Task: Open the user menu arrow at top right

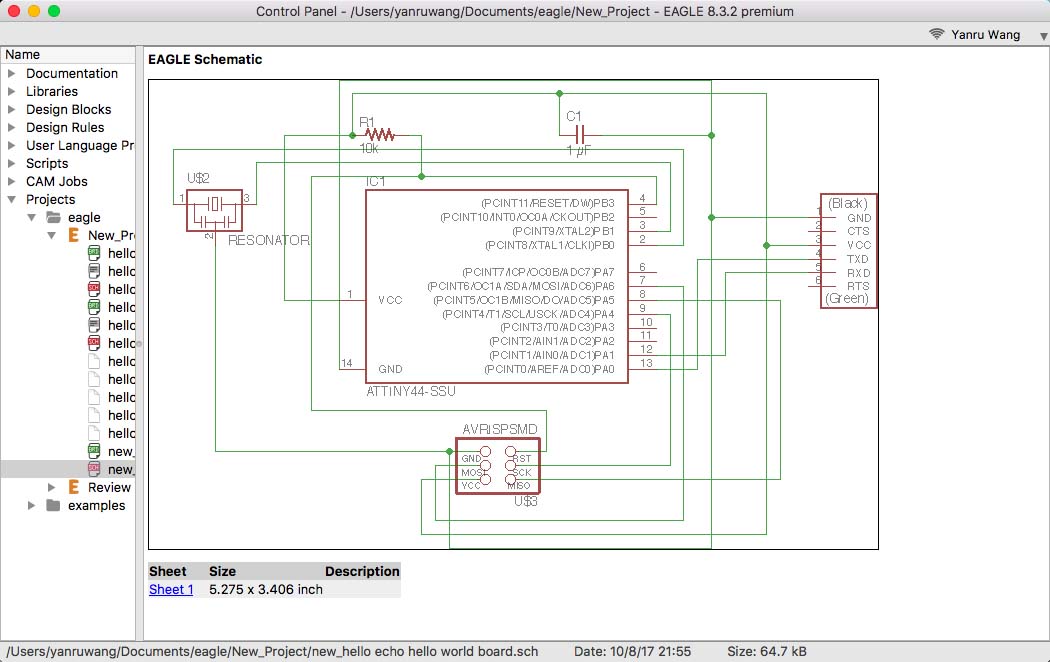Action: (x=1043, y=36)
